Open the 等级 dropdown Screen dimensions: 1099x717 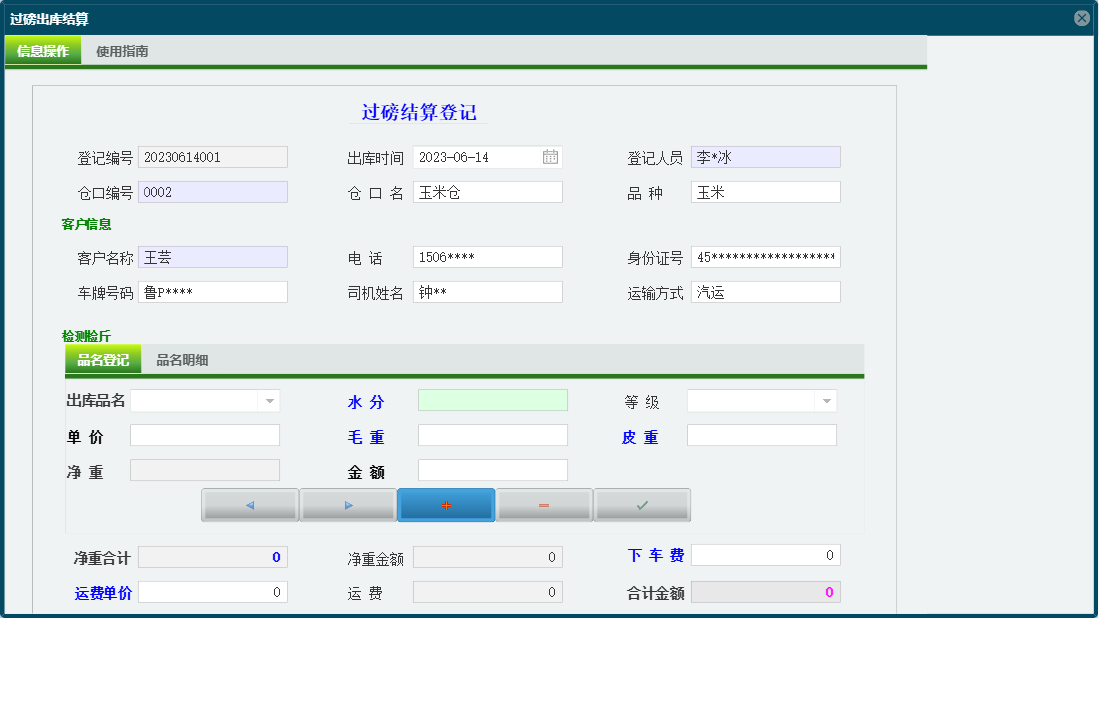pyautogui.click(x=824, y=400)
